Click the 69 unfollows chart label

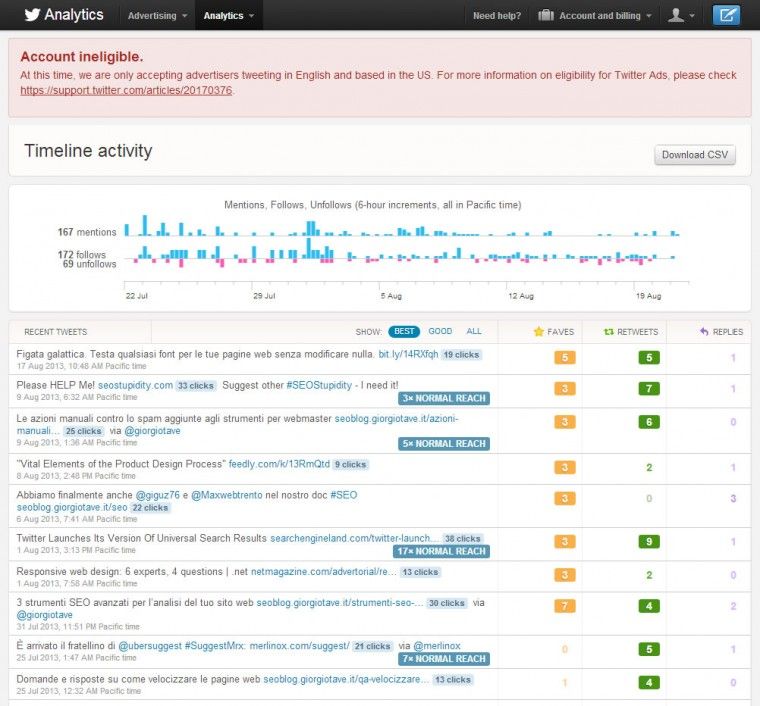[89, 264]
